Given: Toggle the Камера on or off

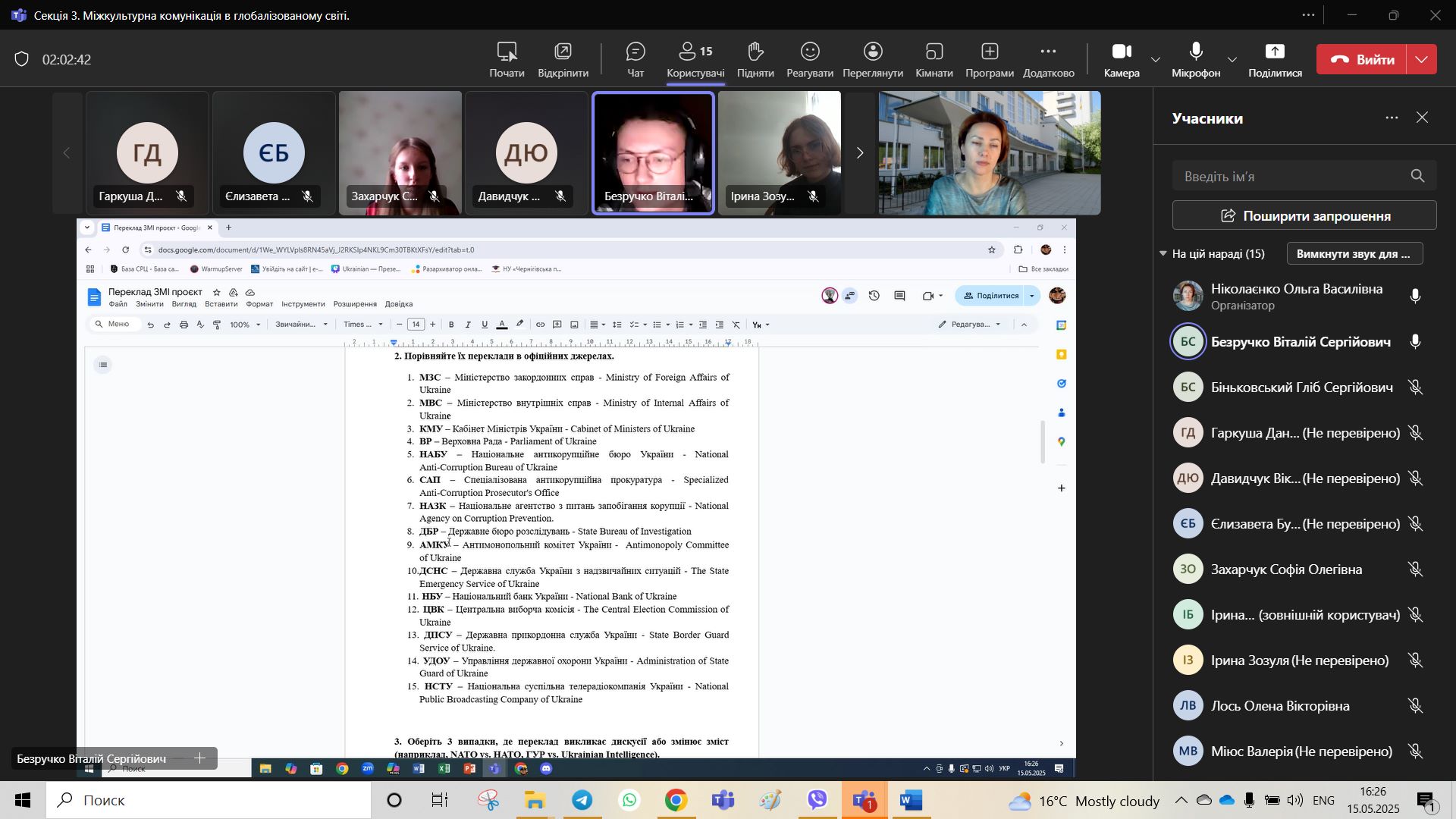Looking at the screenshot, I should click(1122, 59).
